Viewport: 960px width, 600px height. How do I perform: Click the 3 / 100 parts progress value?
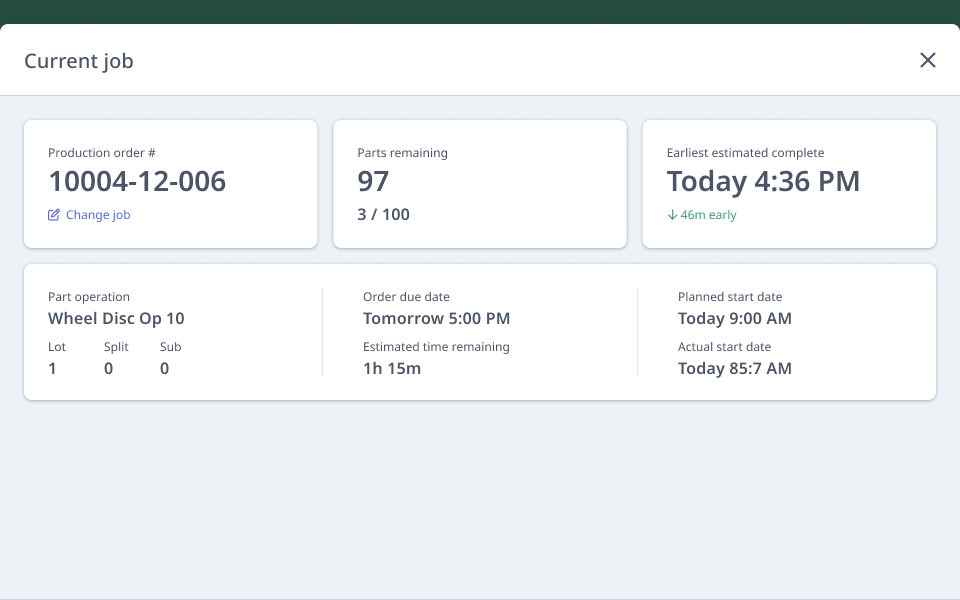click(x=383, y=214)
